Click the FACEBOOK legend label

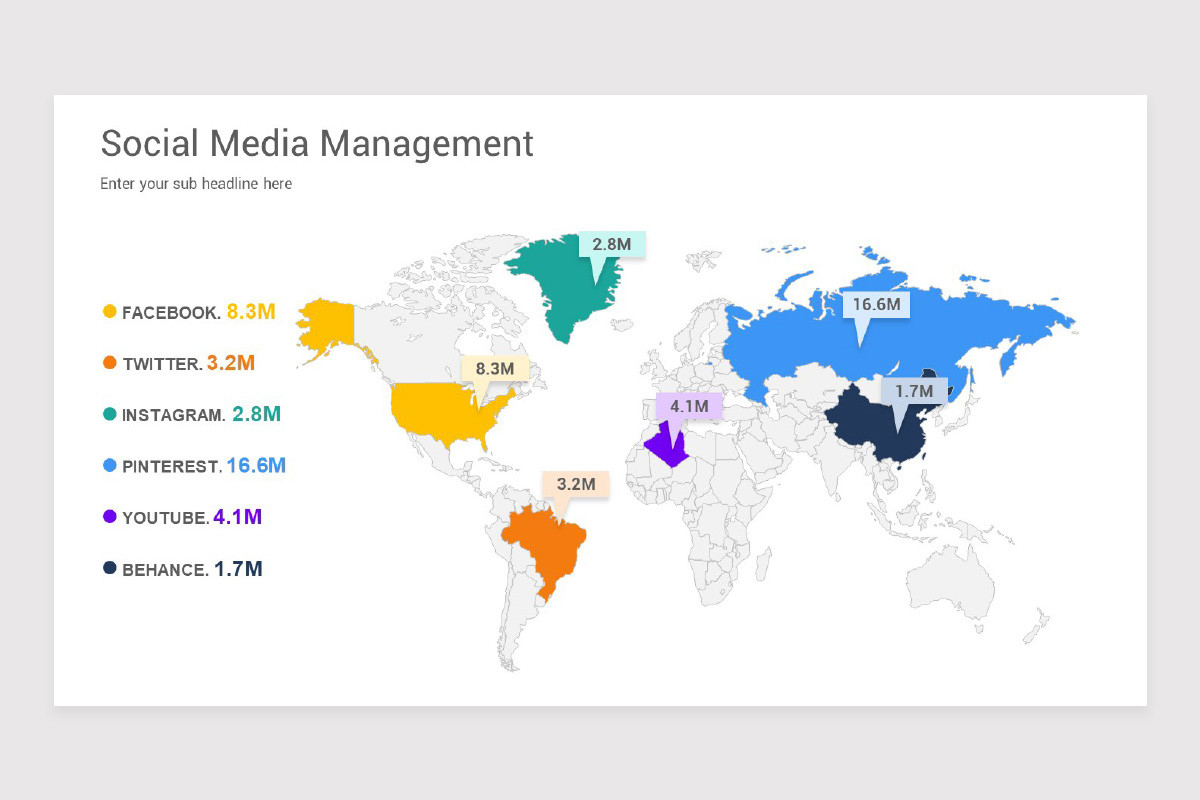tap(171, 313)
